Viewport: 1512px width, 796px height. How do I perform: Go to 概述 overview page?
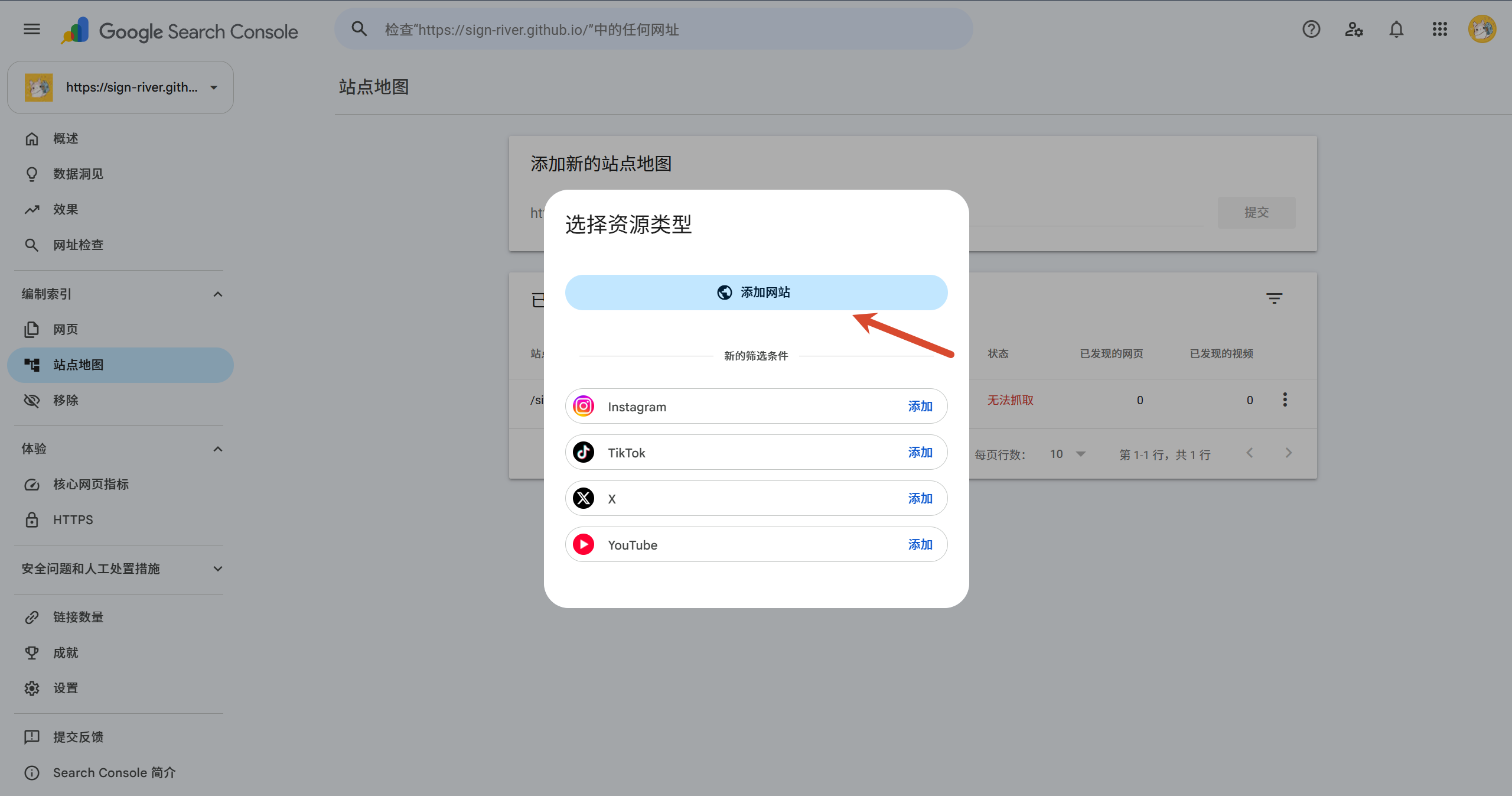click(120, 139)
